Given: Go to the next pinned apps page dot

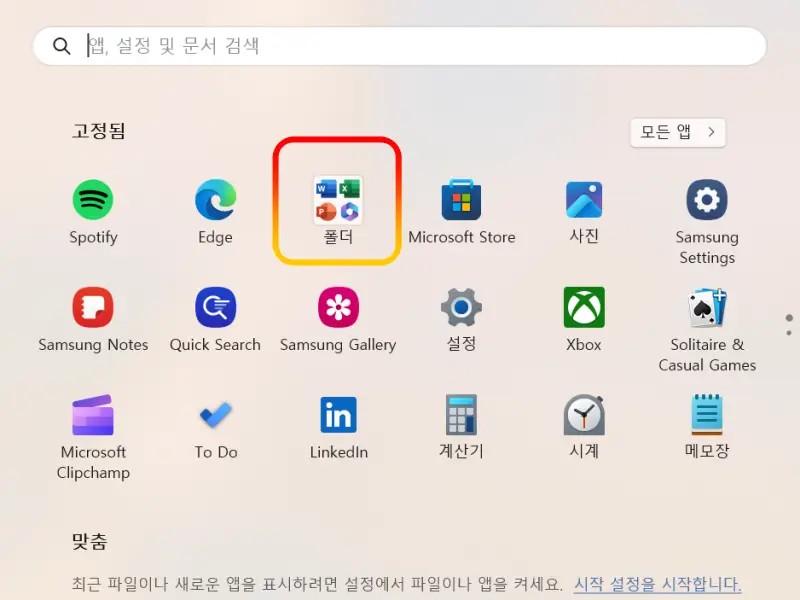Looking at the screenshot, I should [789, 333].
